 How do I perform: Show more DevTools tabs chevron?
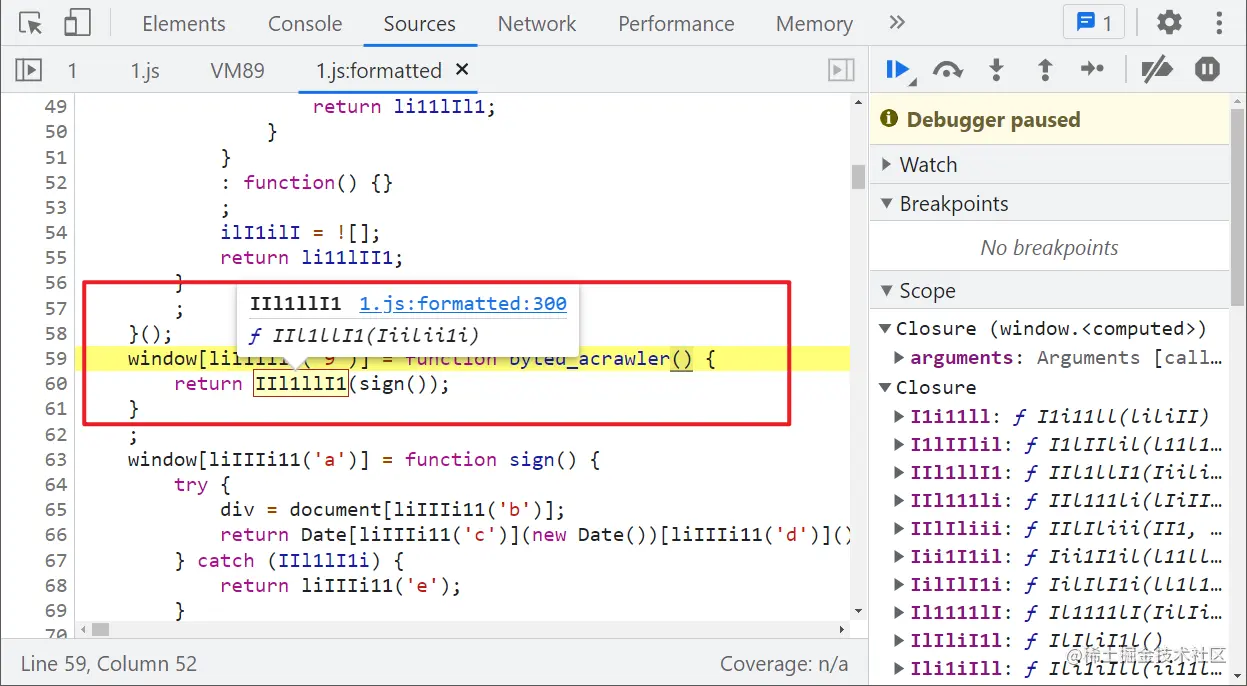(x=897, y=23)
